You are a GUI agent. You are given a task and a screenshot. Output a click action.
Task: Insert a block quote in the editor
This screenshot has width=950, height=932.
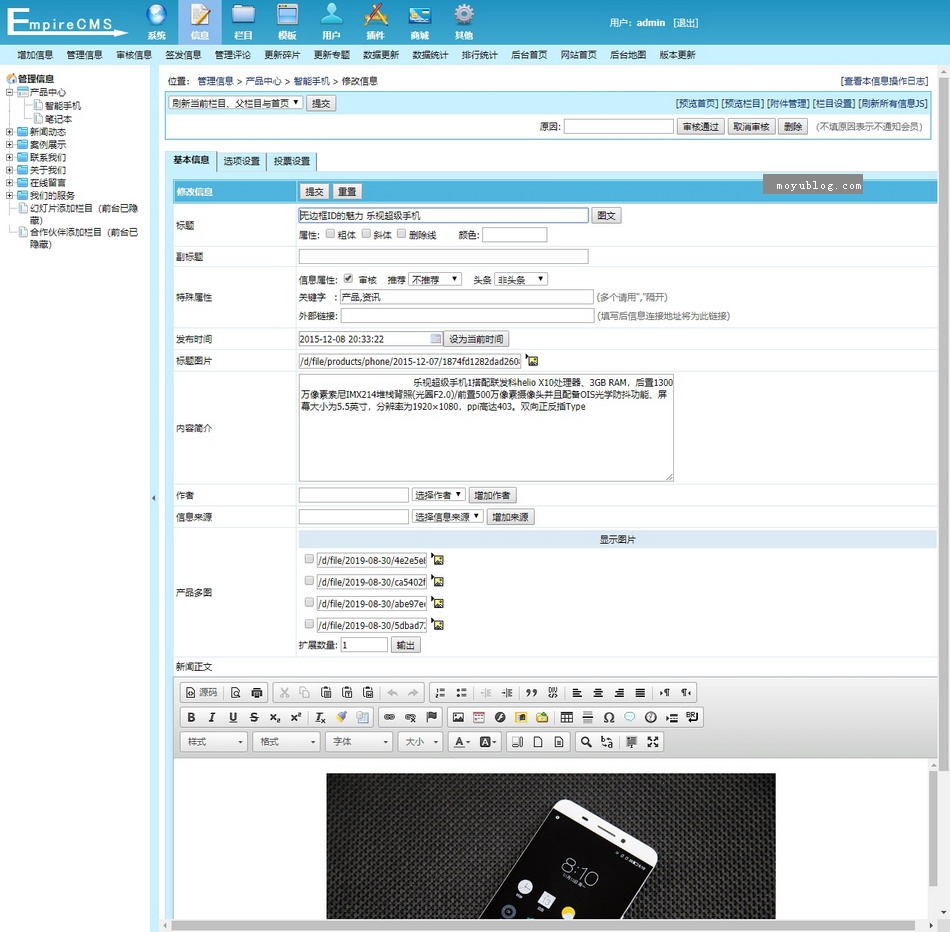click(x=531, y=693)
